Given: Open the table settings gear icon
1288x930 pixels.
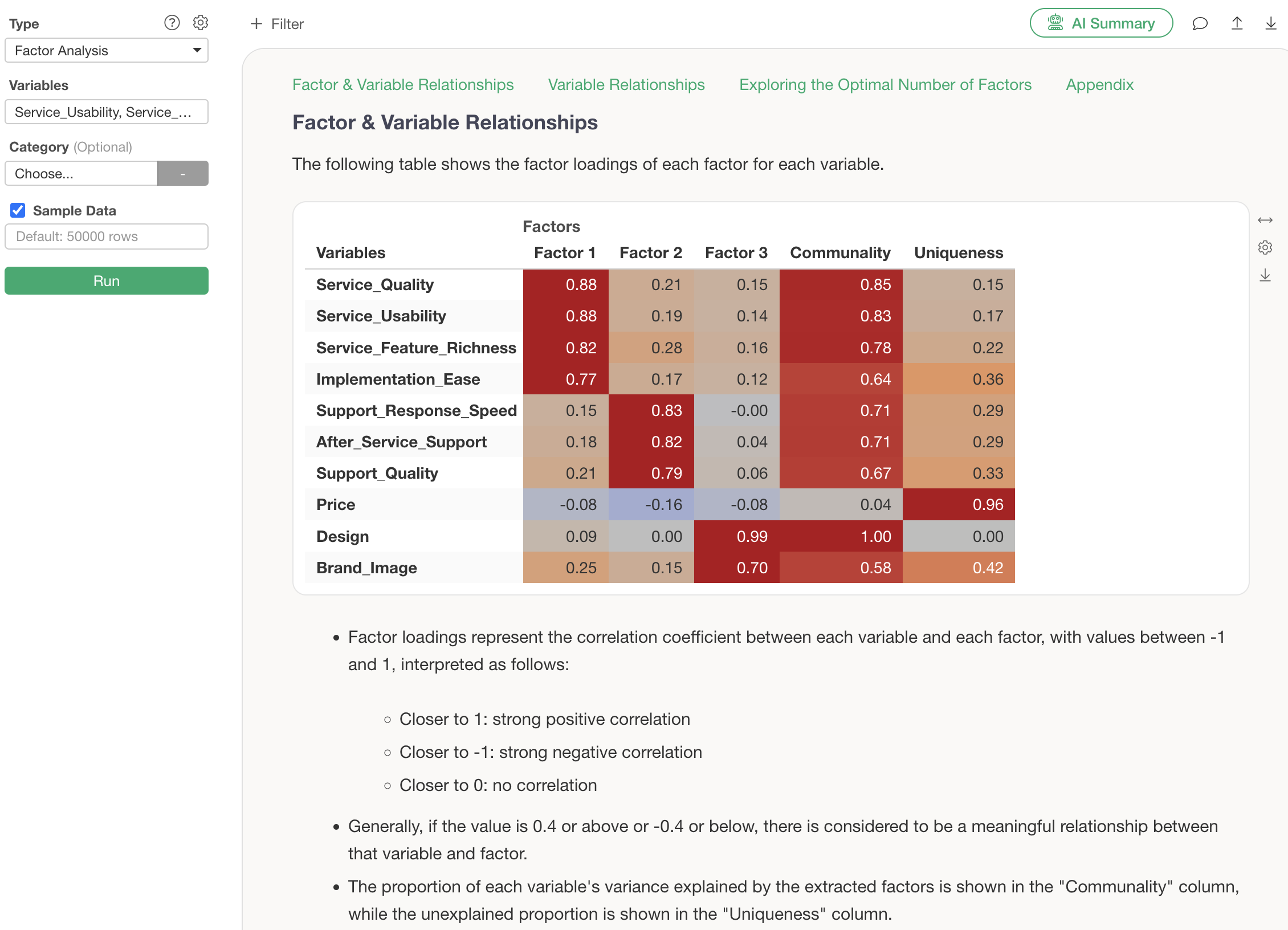Looking at the screenshot, I should click(x=1265, y=248).
